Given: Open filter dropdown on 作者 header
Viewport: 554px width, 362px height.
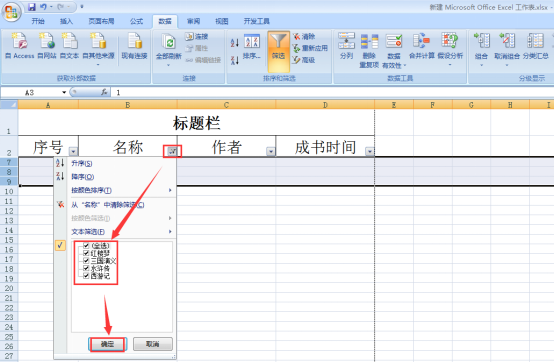Looking at the screenshot, I should pyautogui.click(x=271, y=152).
